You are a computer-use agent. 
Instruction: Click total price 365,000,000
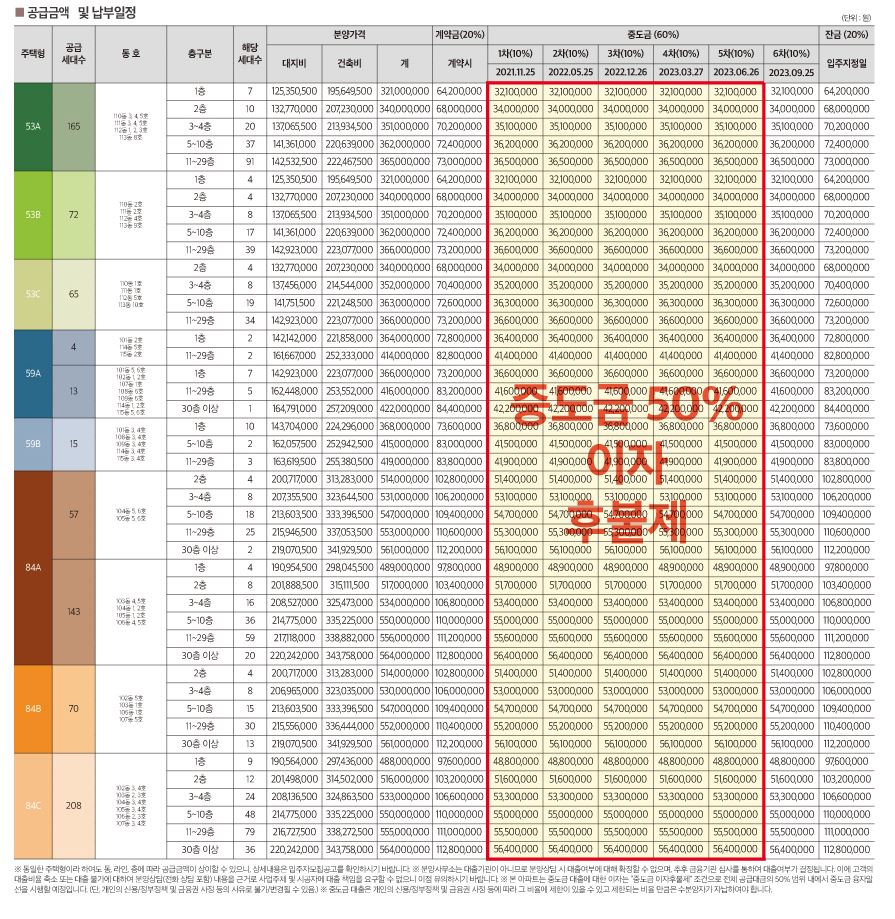pyautogui.click(x=404, y=162)
